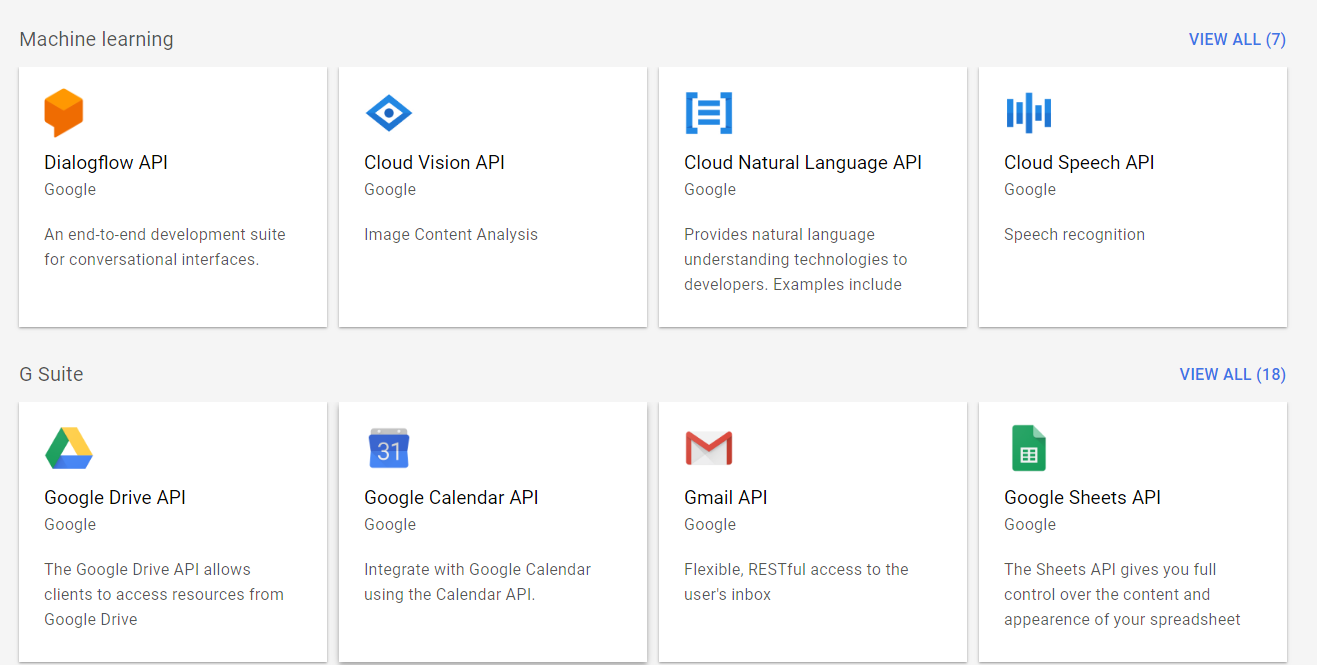This screenshot has width=1317, height=665.
Task: Click the Machine learning section heading
Action: [x=96, y=39]
